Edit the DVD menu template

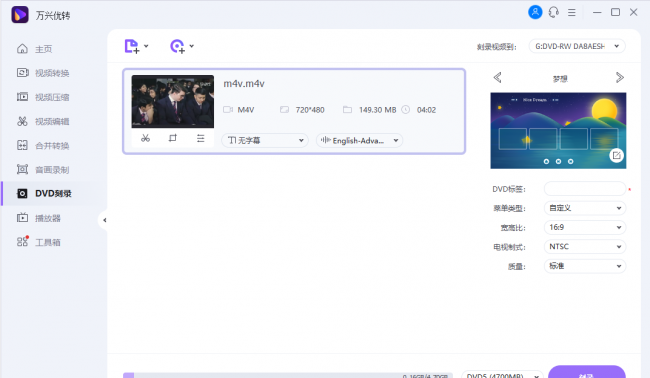click(616, 155)
